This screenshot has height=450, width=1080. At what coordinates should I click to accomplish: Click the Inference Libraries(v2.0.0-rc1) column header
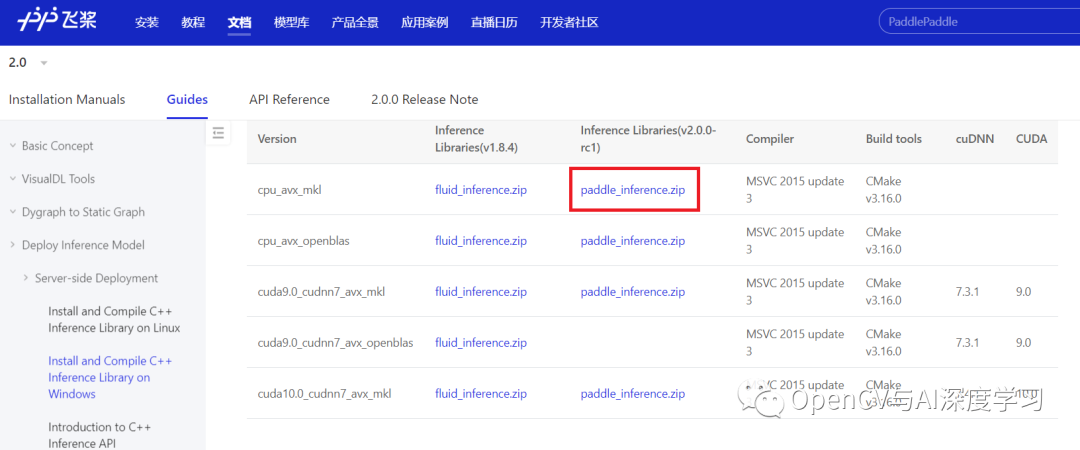coord(649,139)
